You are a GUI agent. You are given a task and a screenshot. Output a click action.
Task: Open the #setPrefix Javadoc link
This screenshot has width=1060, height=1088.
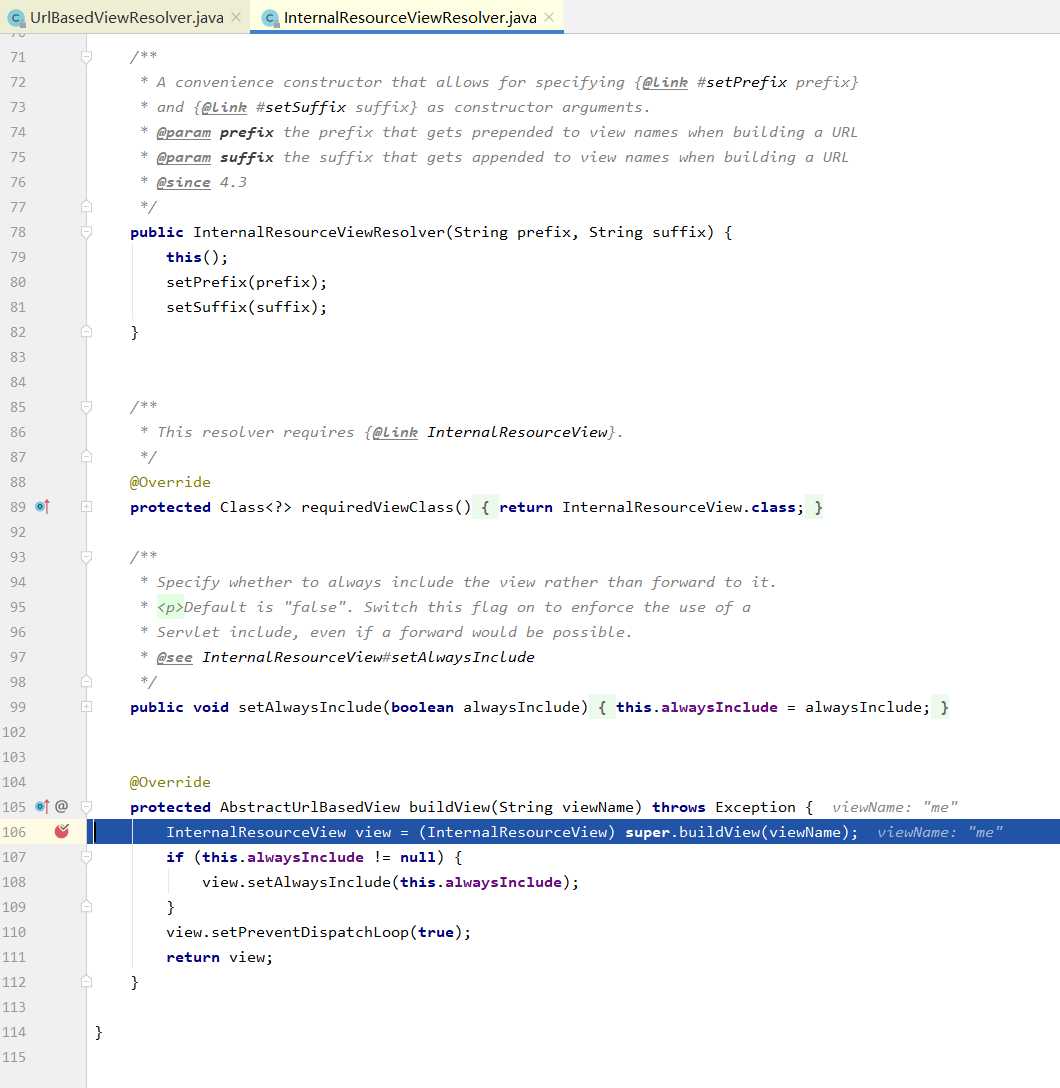742,82
